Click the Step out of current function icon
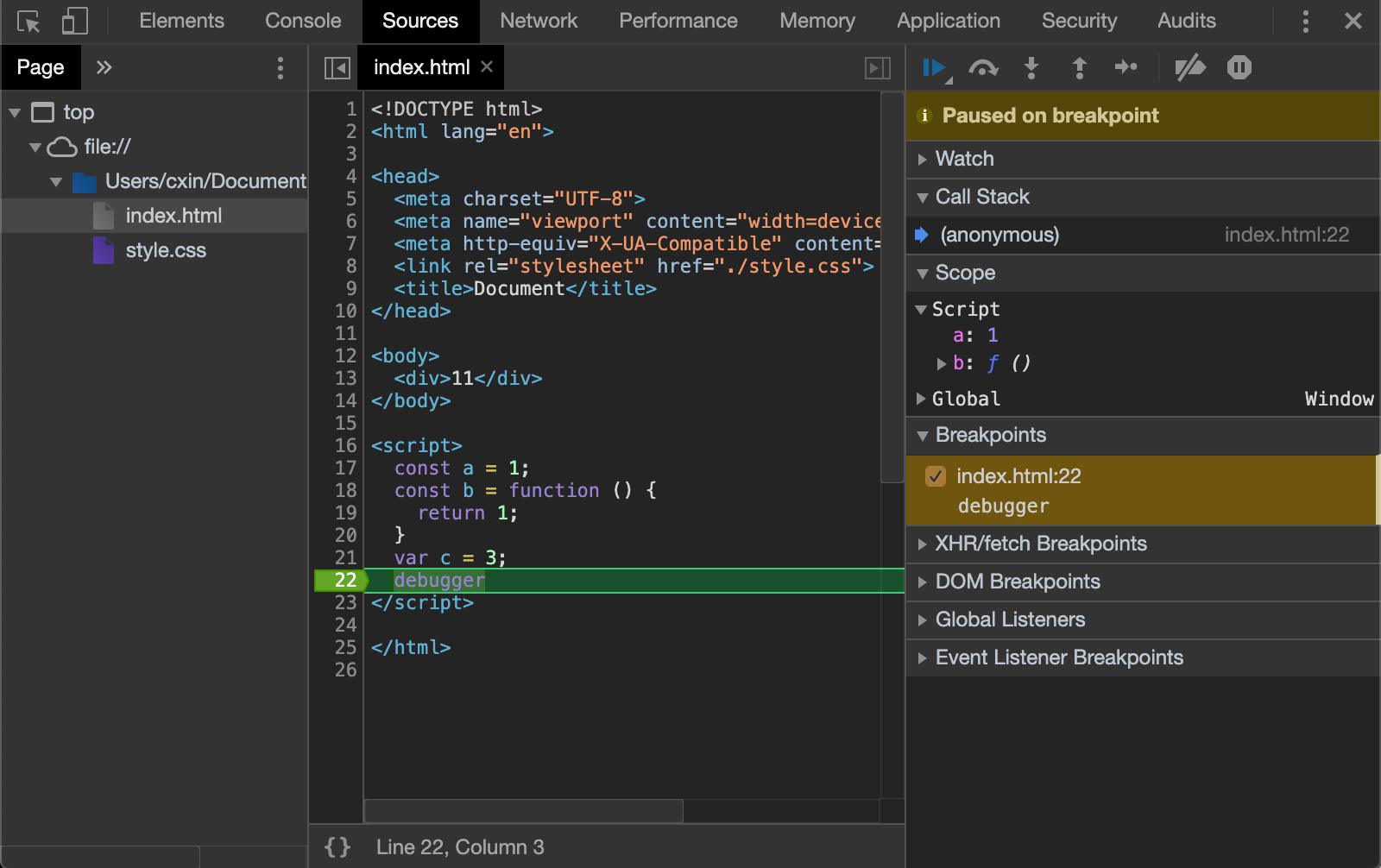The image size is (1381, 868). [1079, 67]
